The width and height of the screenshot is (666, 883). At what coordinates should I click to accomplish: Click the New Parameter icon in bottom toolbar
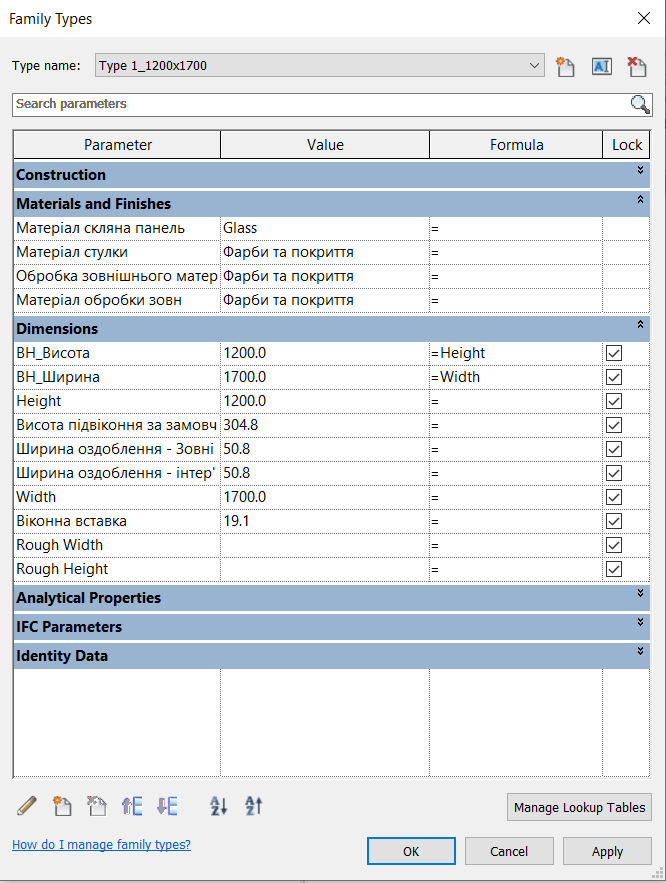(x=62, y=806)
